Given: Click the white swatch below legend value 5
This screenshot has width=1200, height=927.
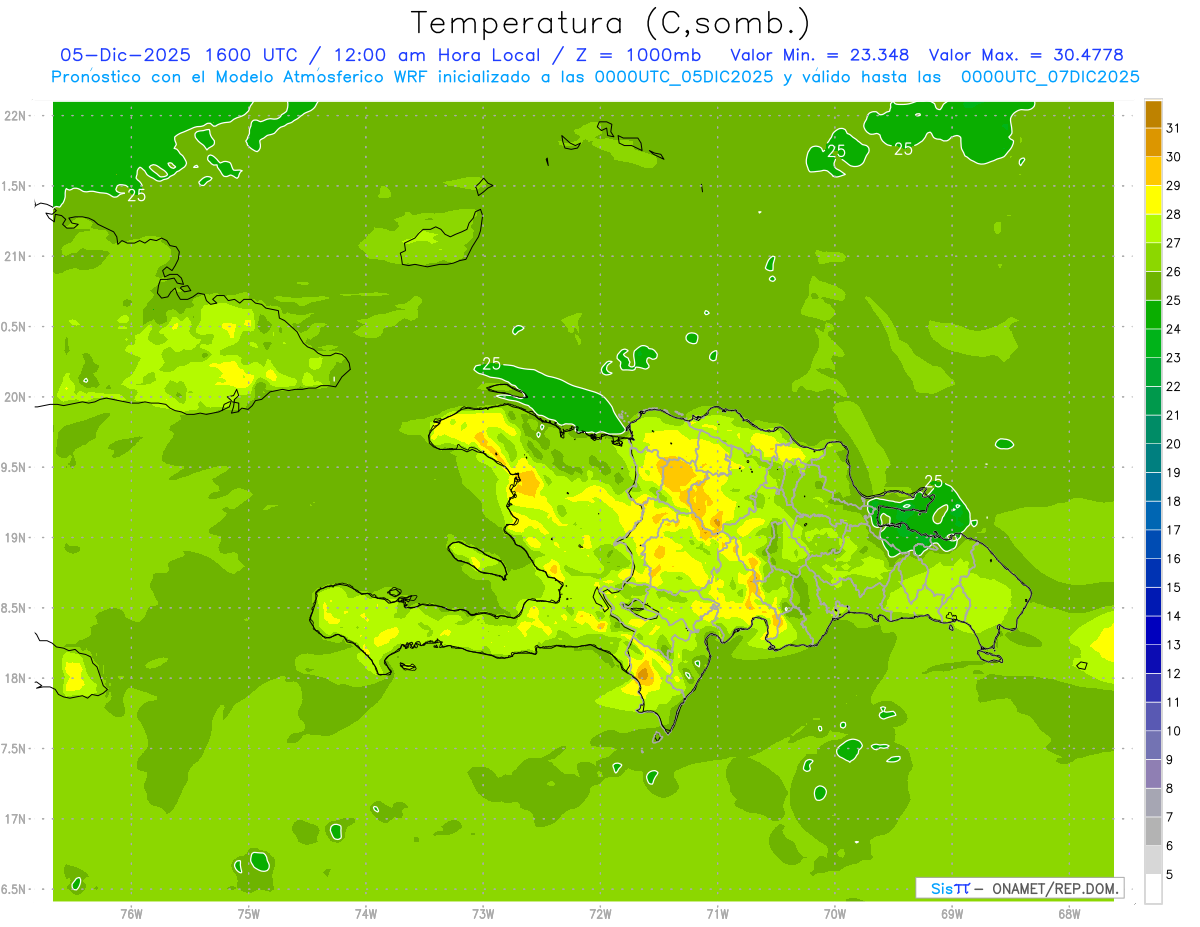Looking at the screenshot, I should (1153, 889).
